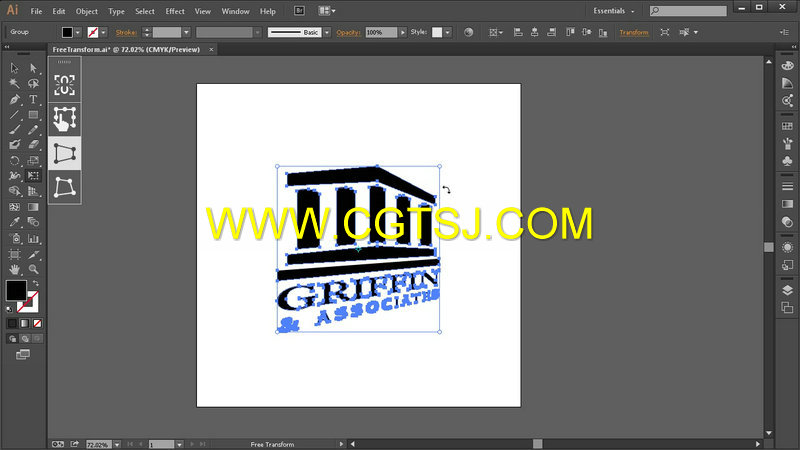Open the File menu

pyautogui.click(x=36, y=11)
